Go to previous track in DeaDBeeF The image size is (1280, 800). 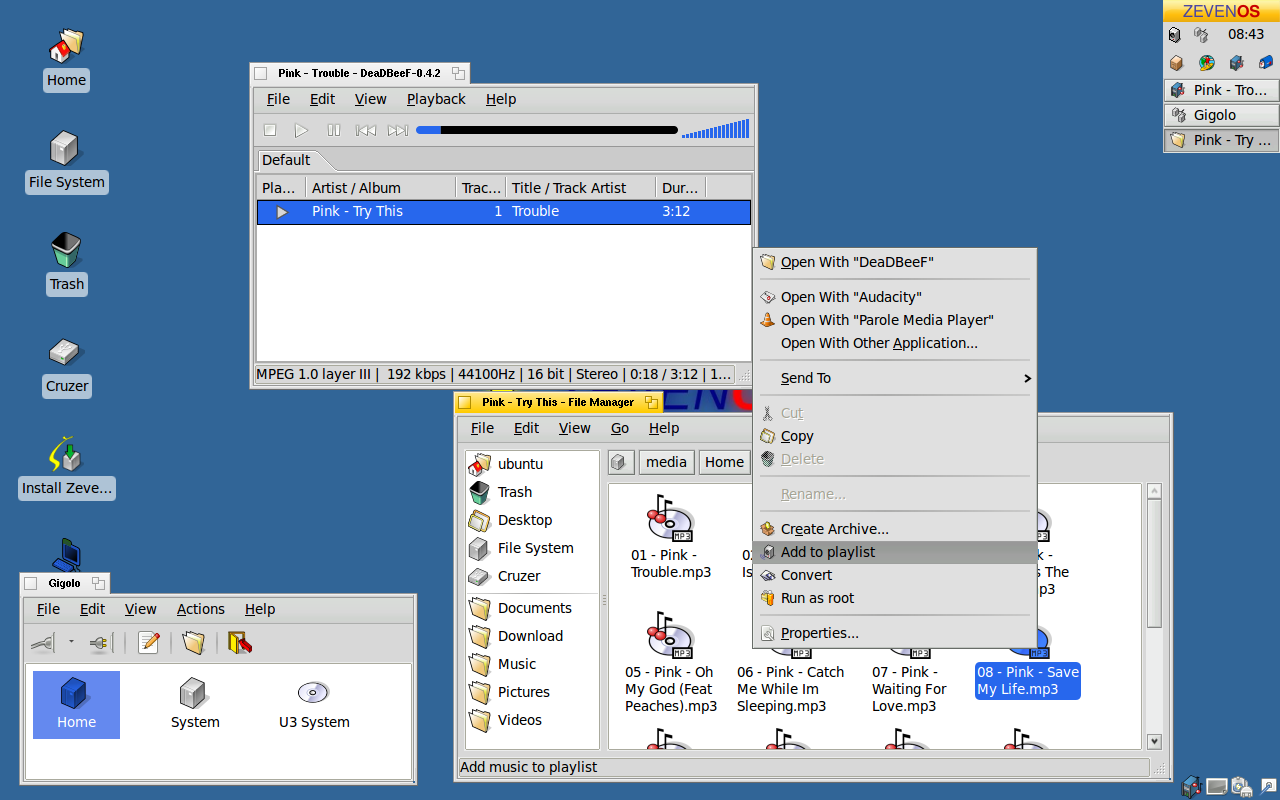coord(366,130)
